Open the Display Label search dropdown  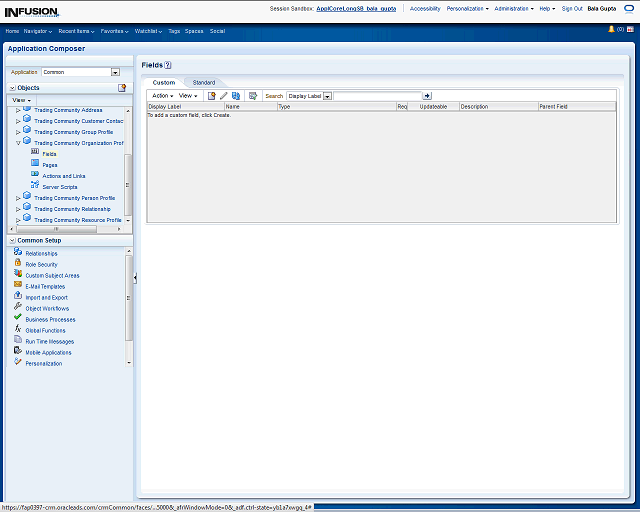pyautogui.click(x=327, y=96)
